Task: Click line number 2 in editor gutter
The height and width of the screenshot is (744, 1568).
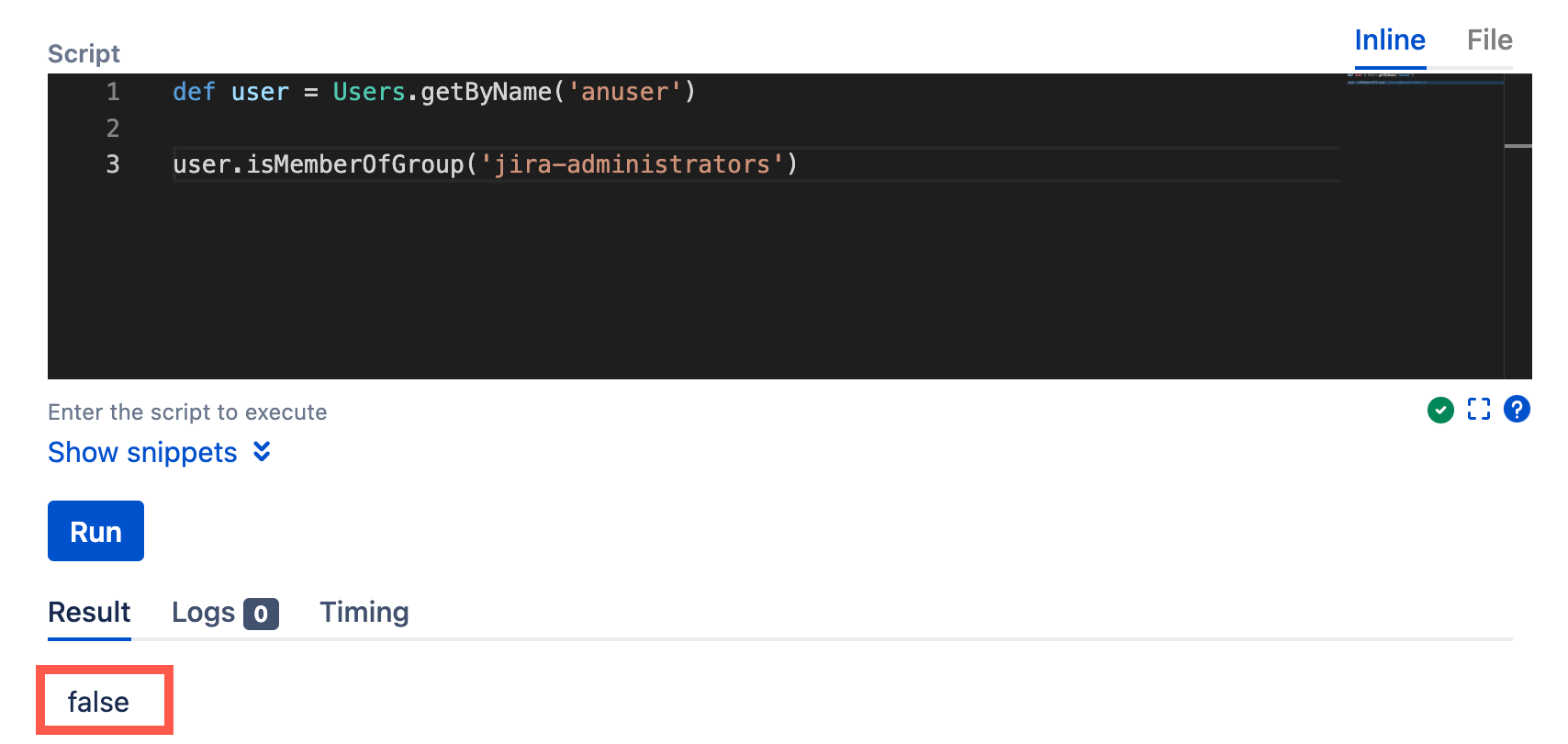Action: coord(113,128)
